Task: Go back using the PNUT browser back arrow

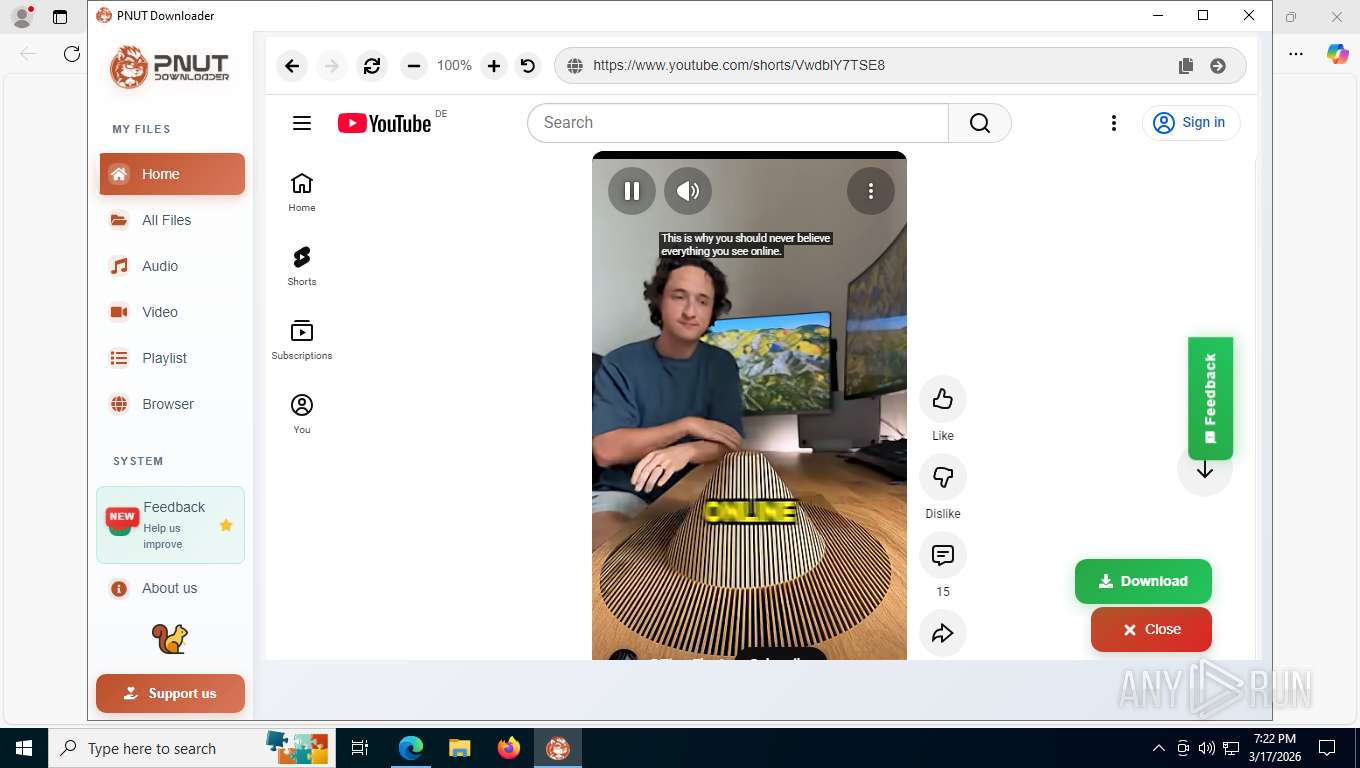Action: pos(292,66)
